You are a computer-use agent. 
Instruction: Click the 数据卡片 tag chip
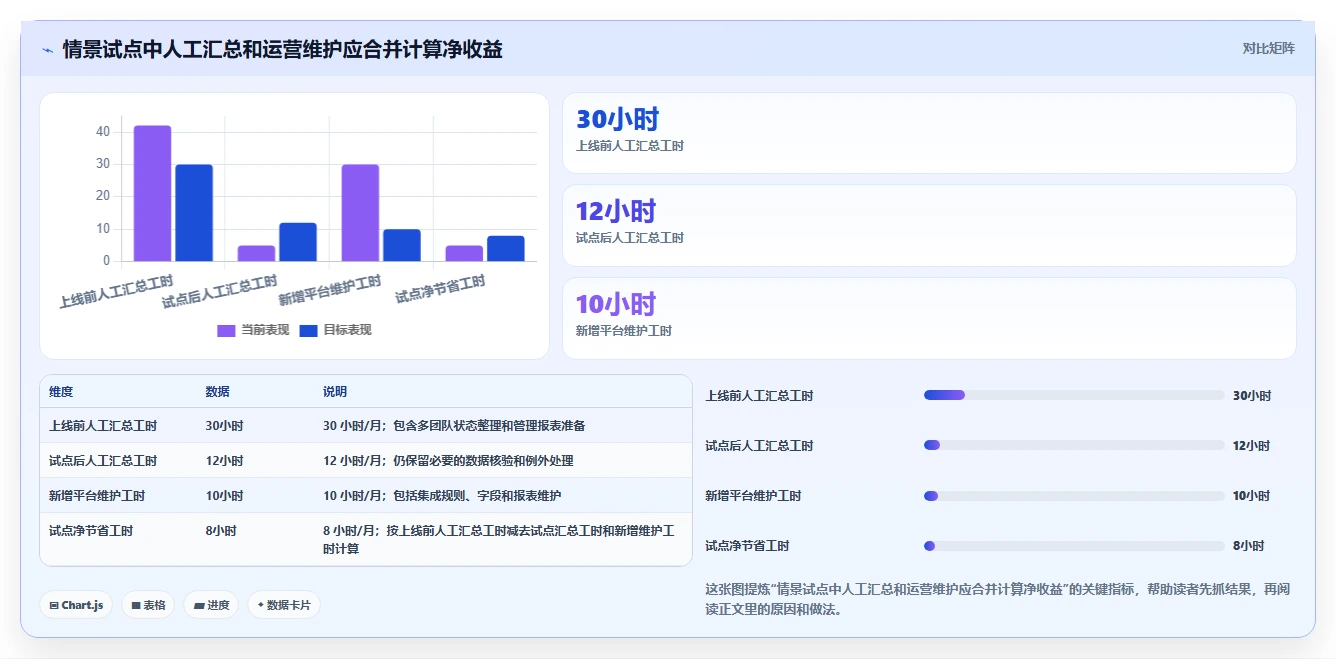[x=284, y=605]
